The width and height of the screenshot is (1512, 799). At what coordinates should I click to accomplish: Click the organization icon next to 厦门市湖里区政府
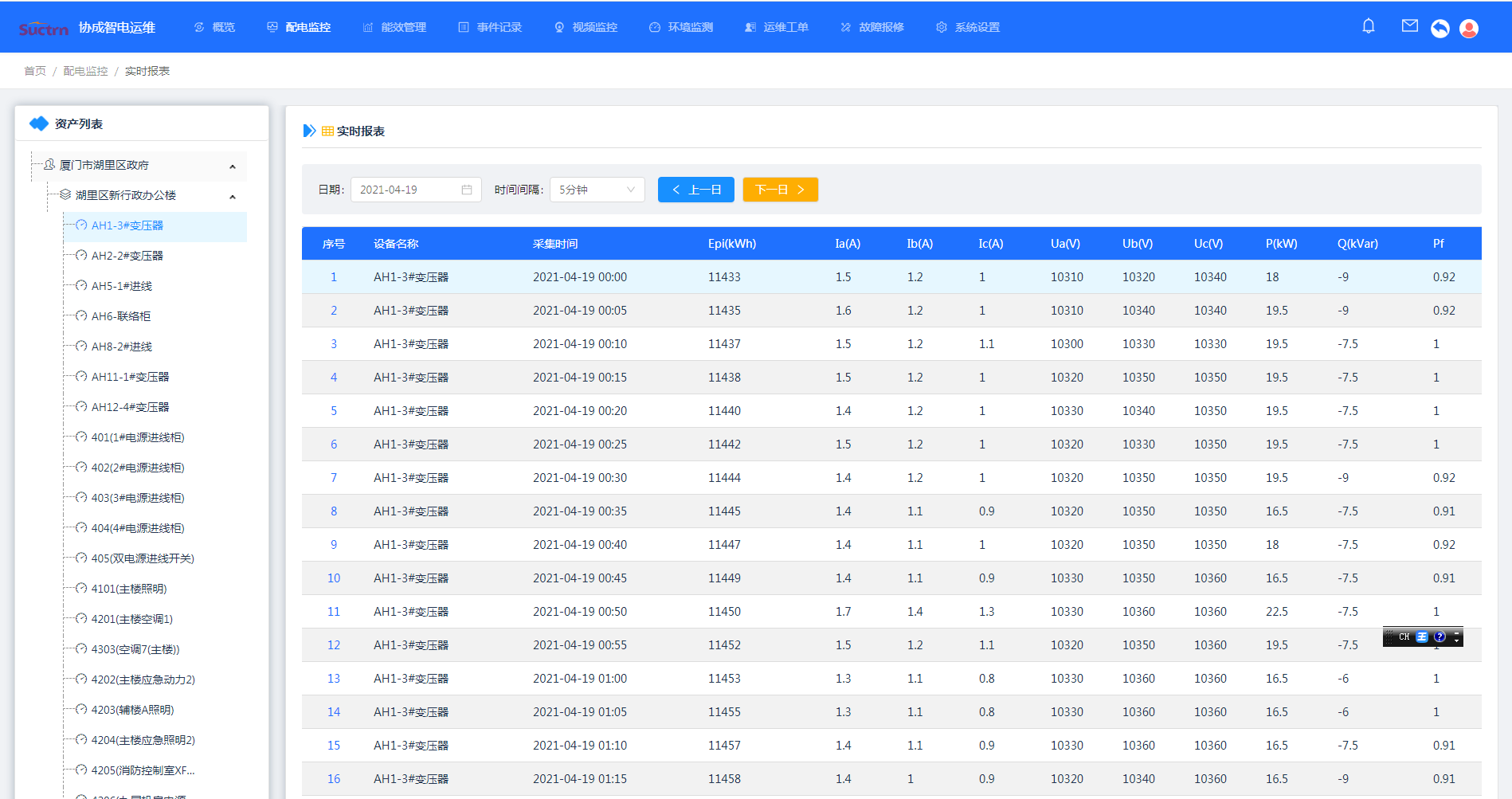point(49,164)
